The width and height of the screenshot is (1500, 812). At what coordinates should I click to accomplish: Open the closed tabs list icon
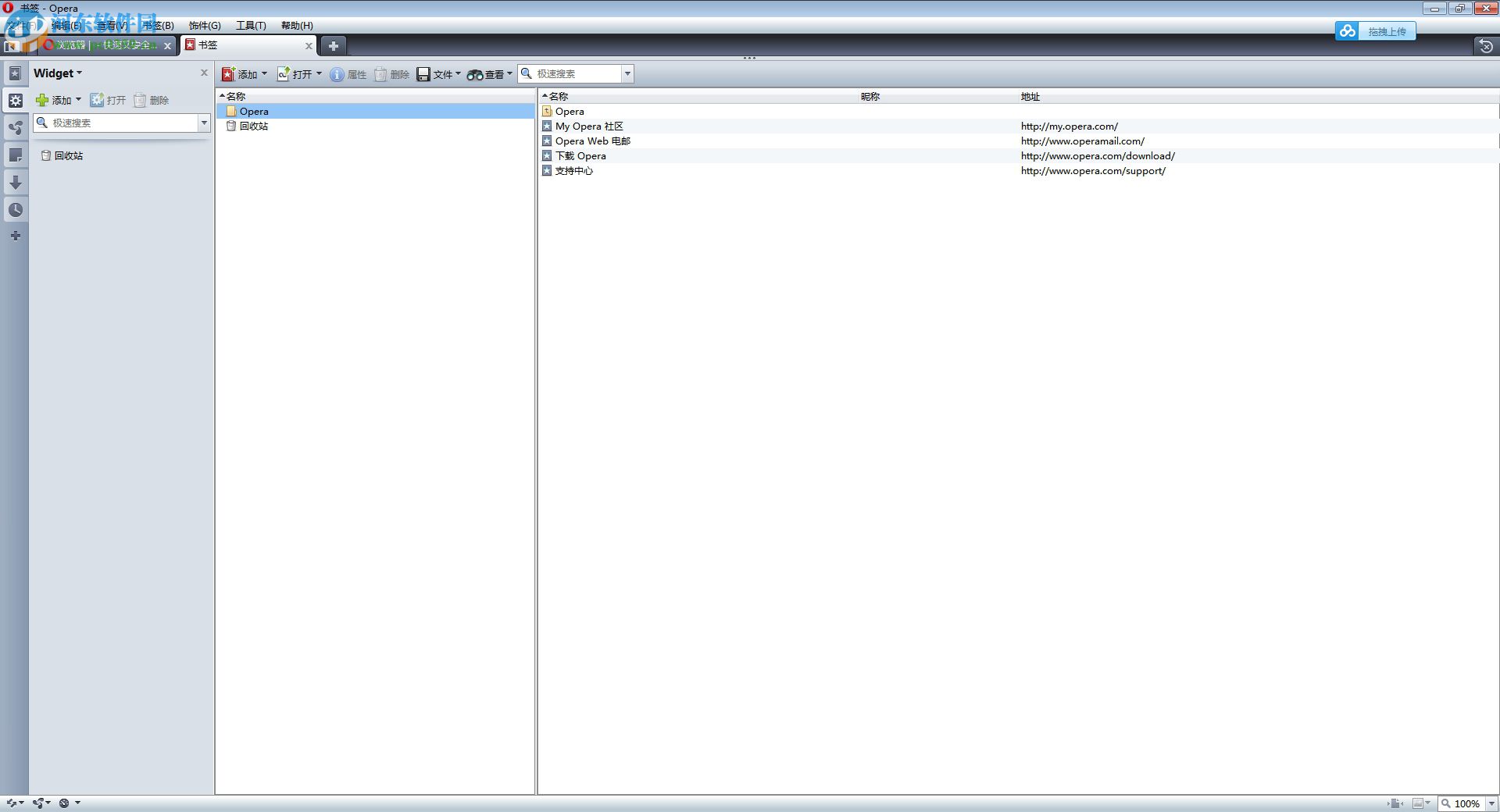coord(1485,46)
